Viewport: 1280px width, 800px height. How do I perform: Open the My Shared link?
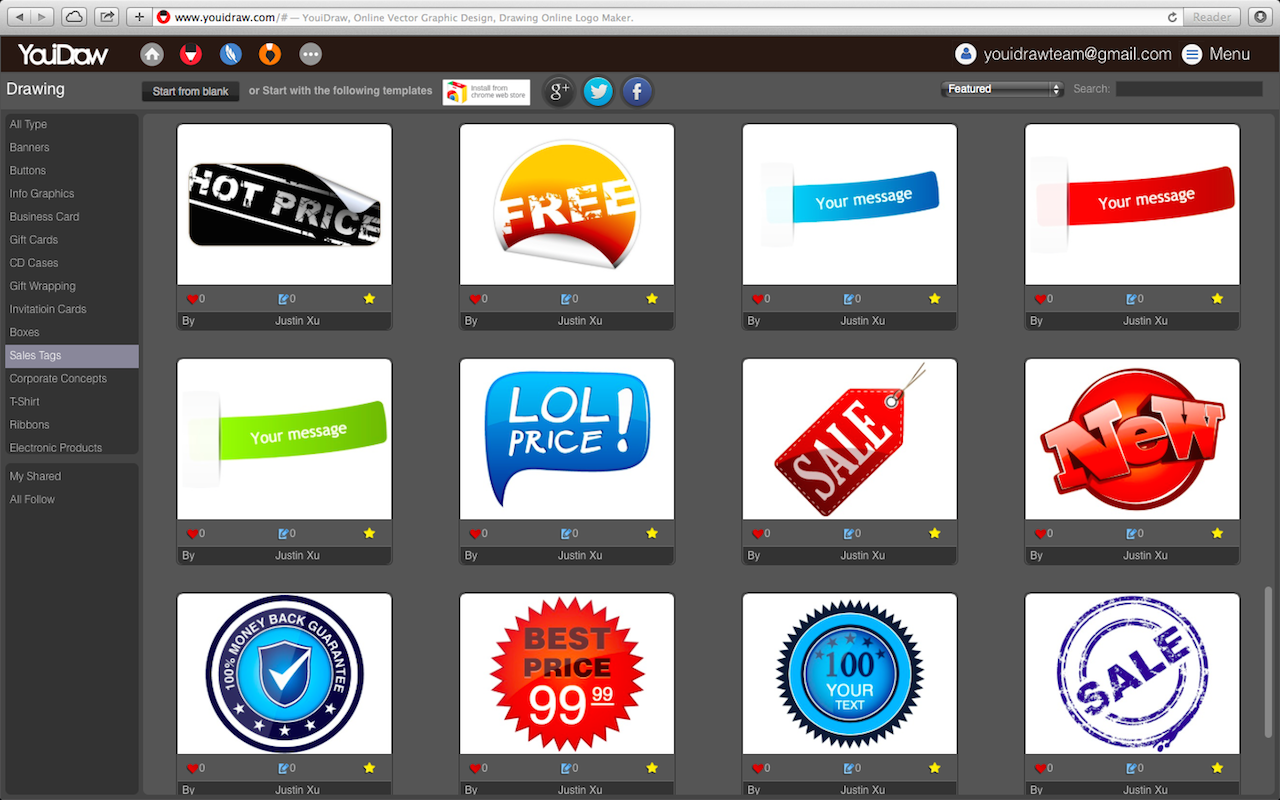tap(35, 475)
